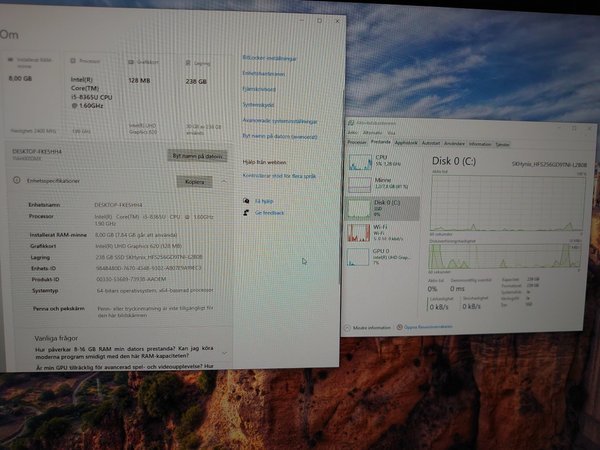
Task: Switch to the Processer tab
Action: (x=356, y=143)
